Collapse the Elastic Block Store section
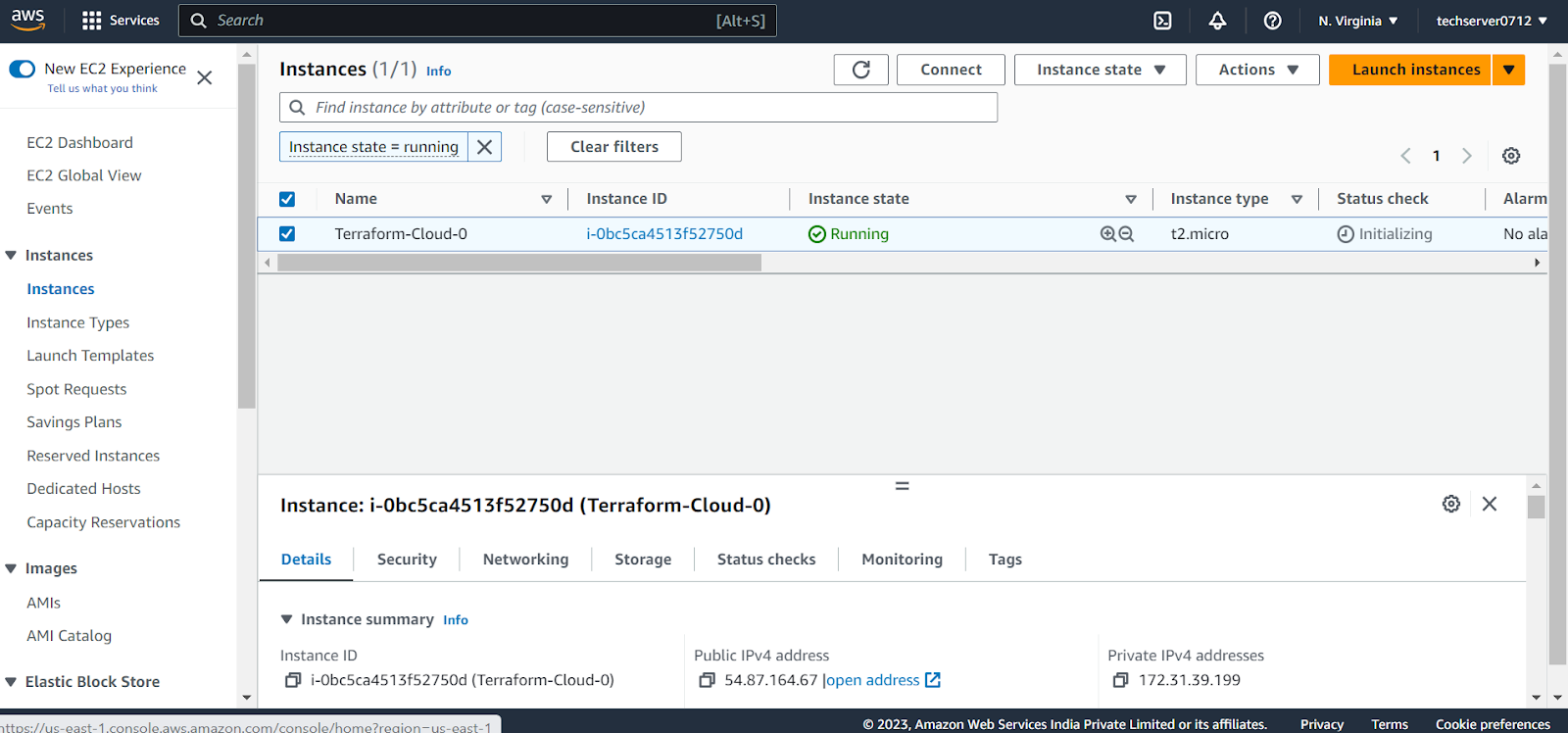The image size is (1568, 733). pos(11,682)
